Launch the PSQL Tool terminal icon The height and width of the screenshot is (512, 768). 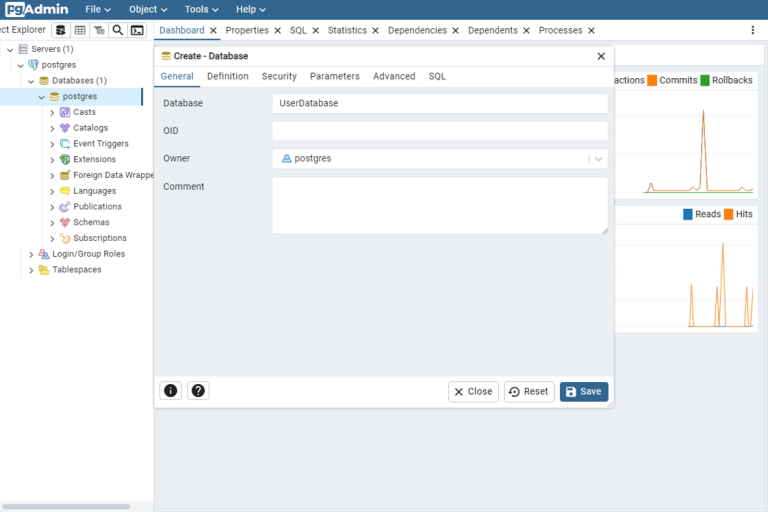coord(137,30)
